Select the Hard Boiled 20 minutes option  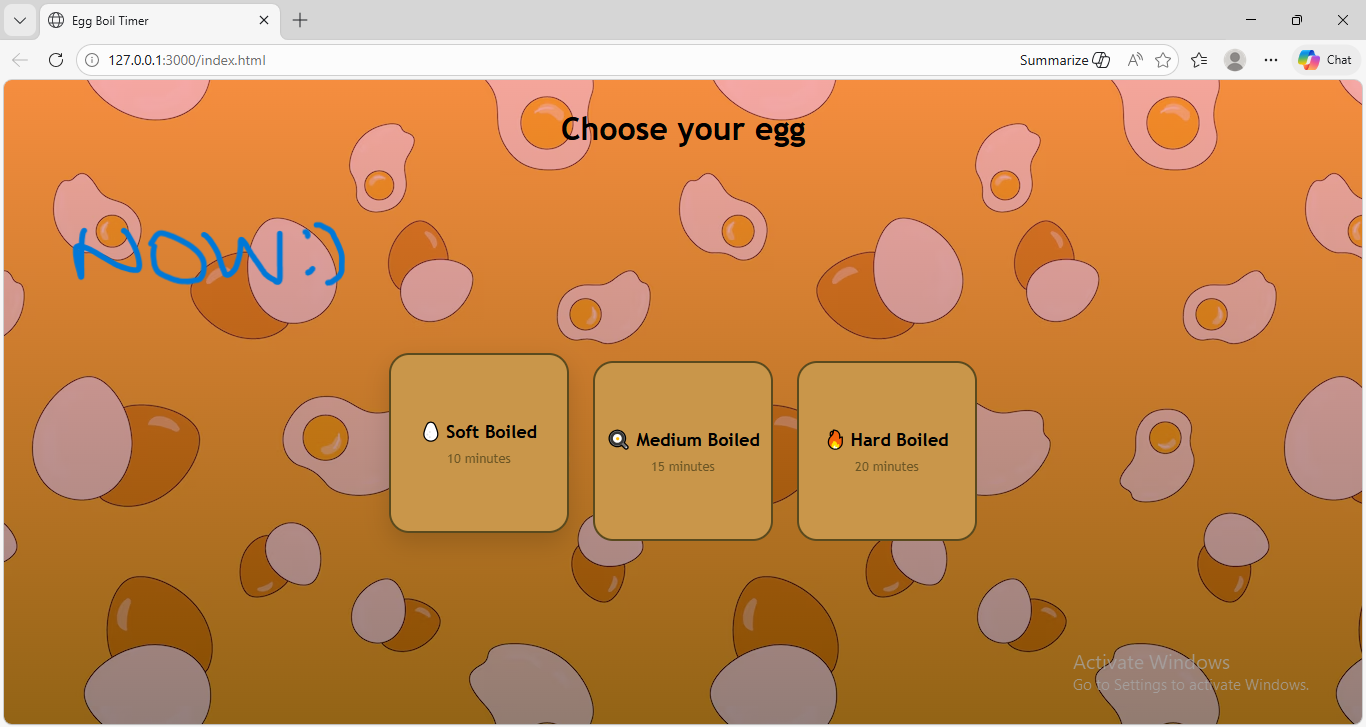[886, 450]
